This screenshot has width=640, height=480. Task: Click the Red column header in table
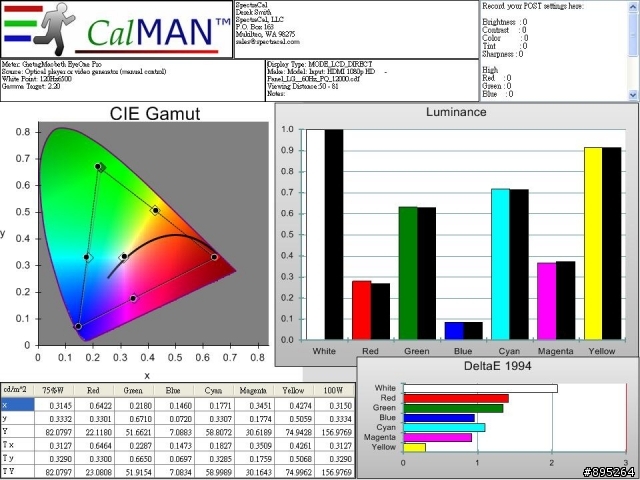(x=93, y=390)
